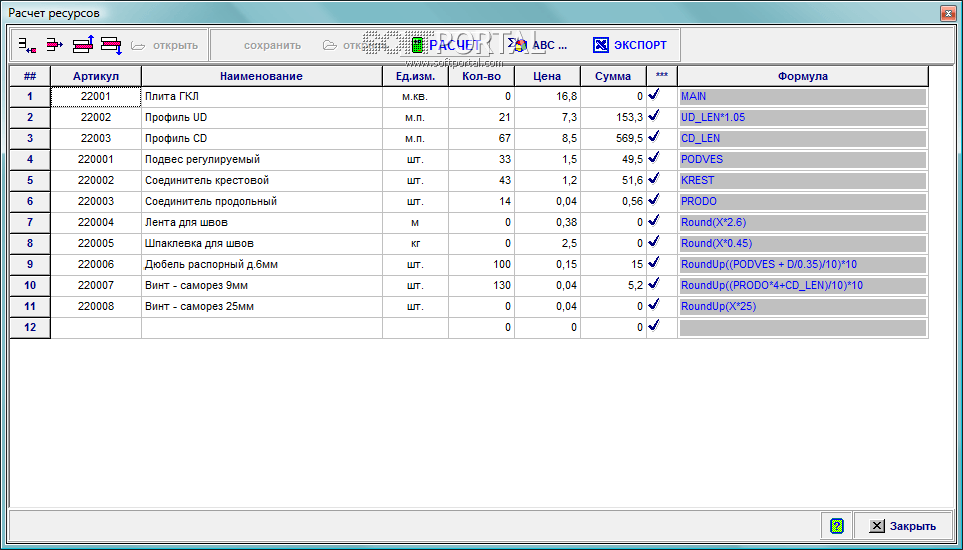Toggle checkmark for Лента для швов row
This screenshot has height=550, width=963.
[x=655, y=220]
